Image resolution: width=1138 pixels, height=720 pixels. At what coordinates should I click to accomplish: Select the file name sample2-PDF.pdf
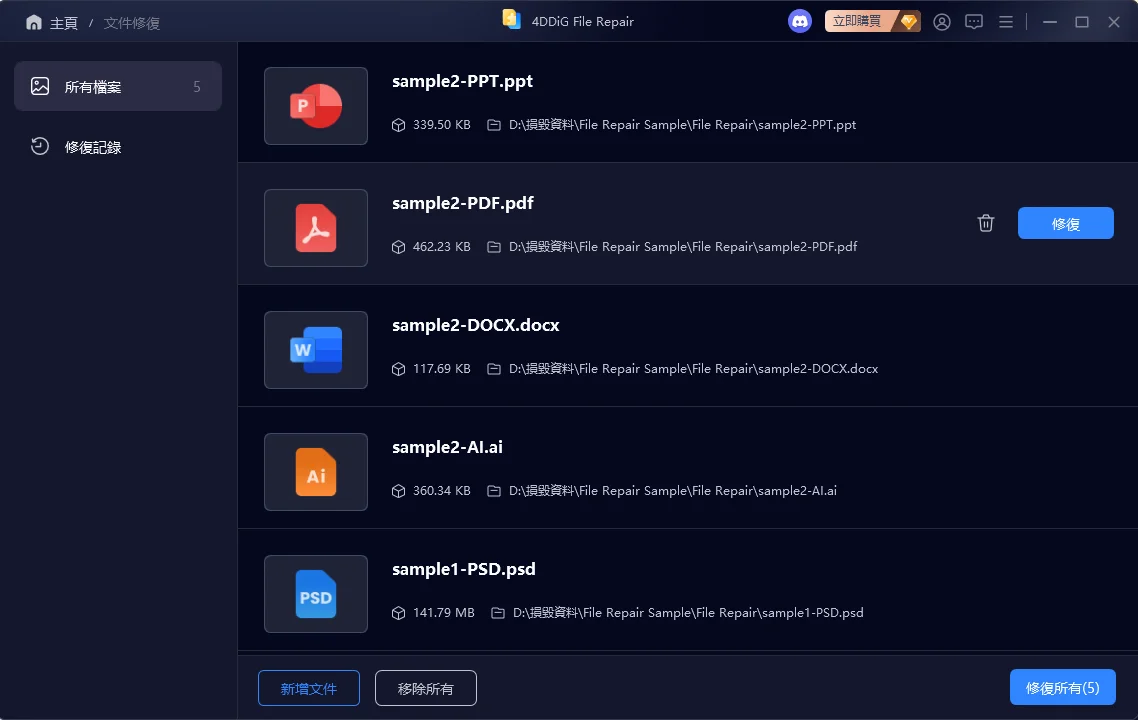click(x=463, y=203)
